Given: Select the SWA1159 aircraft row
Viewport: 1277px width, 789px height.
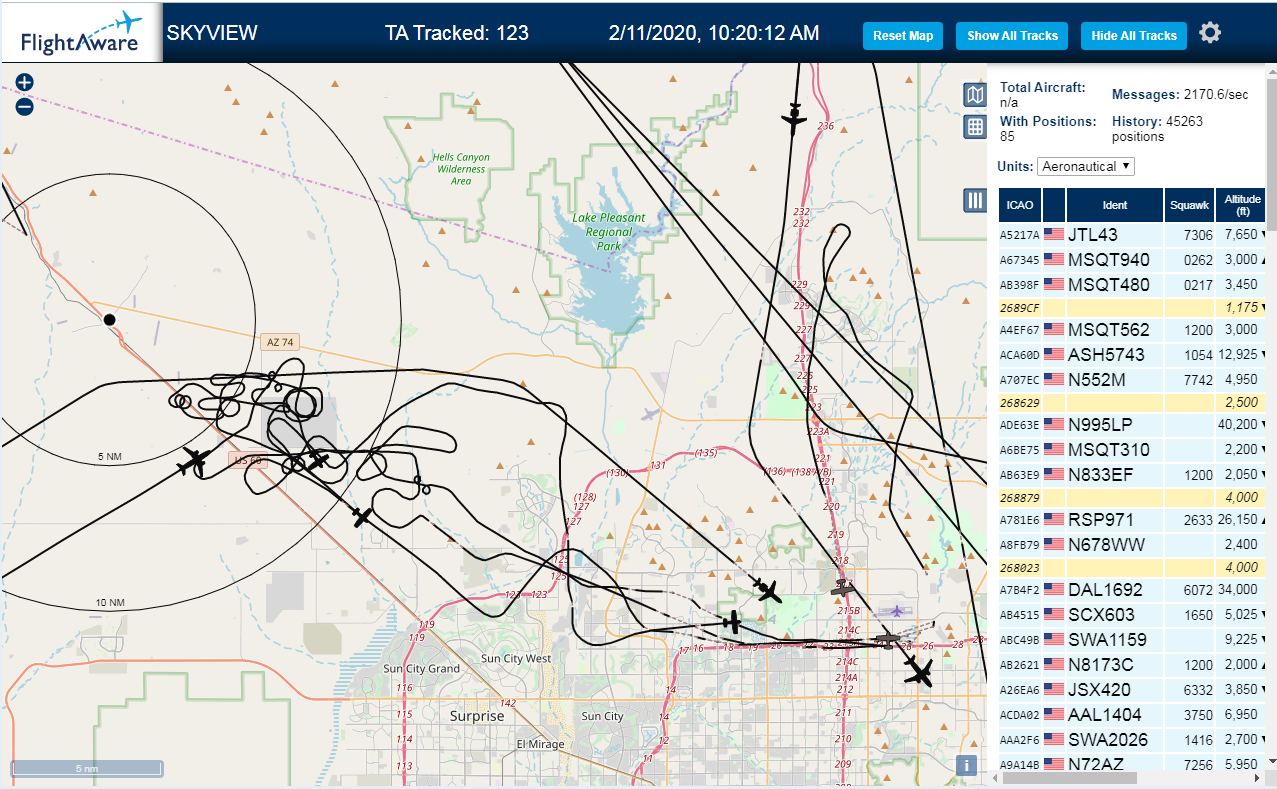Looking at the screenshot, I should pyautogui.click(x=1132, y=639).
